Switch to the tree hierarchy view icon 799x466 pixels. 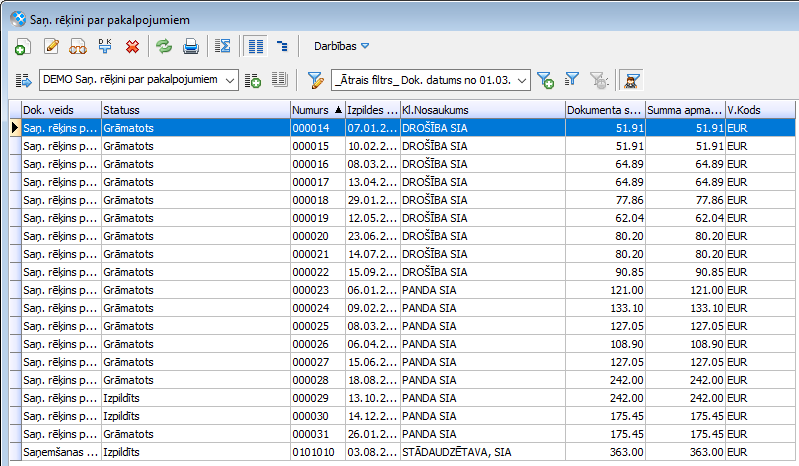(282, 46)
